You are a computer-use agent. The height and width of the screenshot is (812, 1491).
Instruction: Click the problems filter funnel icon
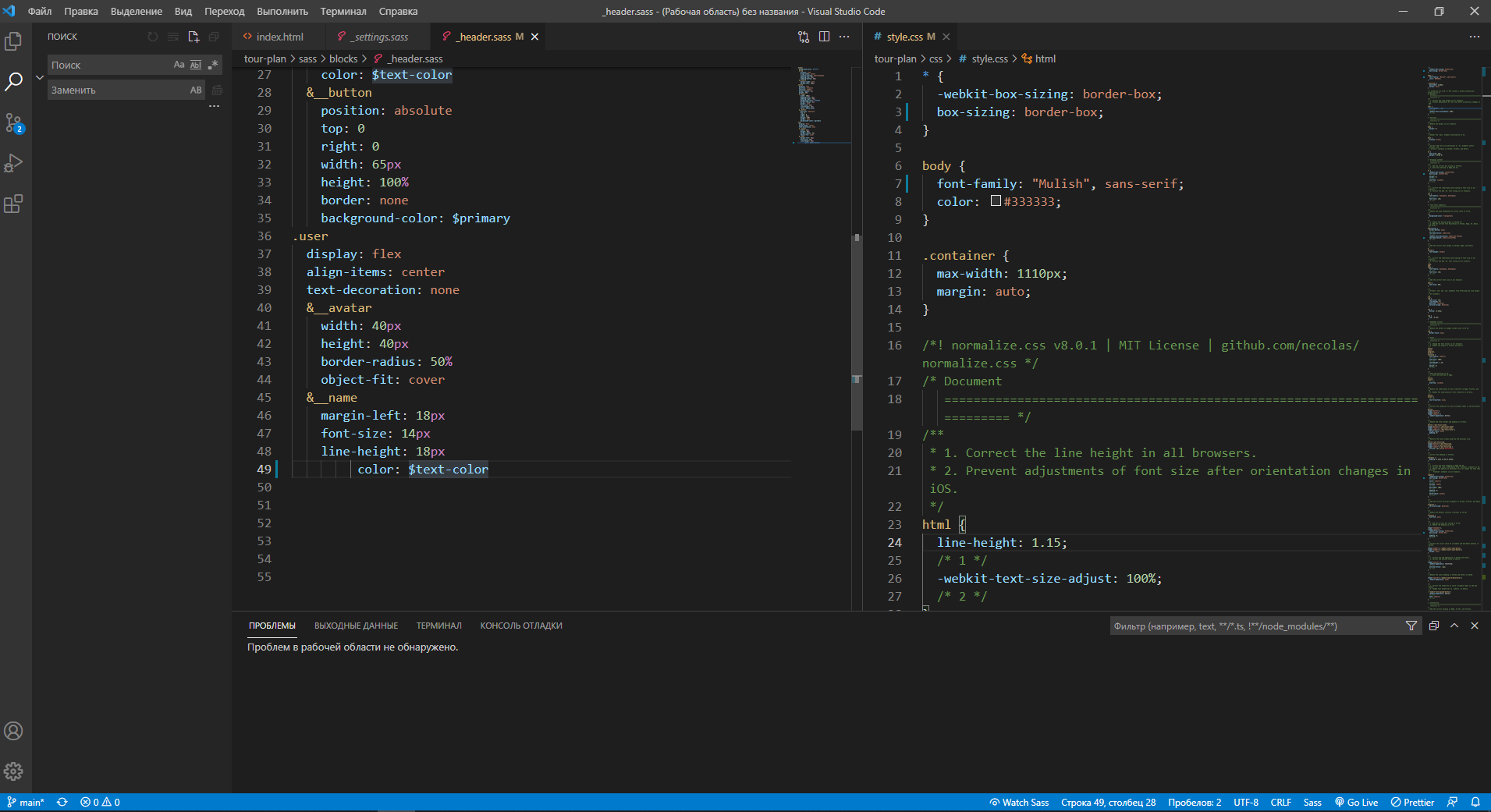pyautogui.click(x=1411, y=626)
